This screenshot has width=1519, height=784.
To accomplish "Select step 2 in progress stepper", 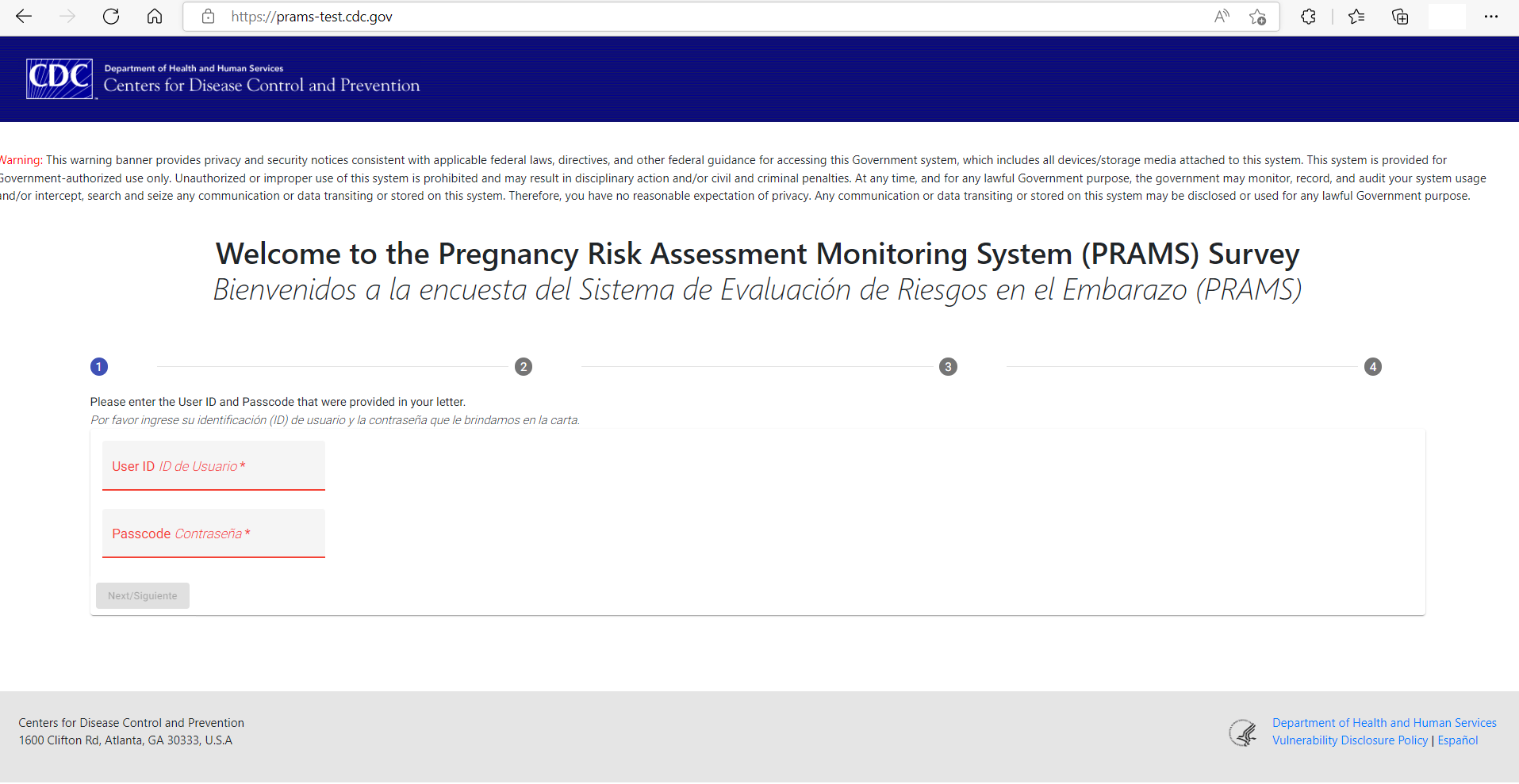I will pyautogui.click(x=524, y=367).
